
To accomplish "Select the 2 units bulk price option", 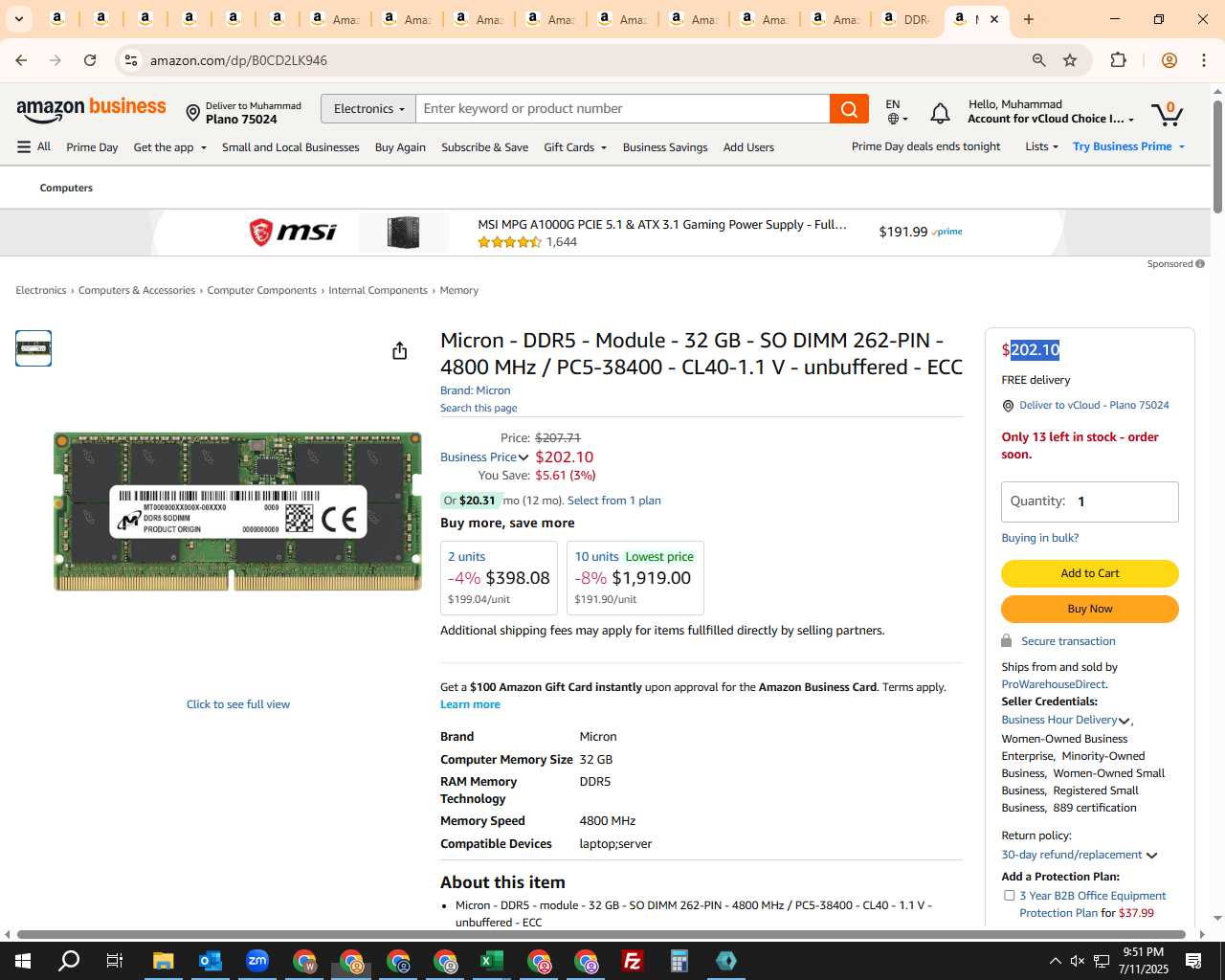I will [499, 578].
